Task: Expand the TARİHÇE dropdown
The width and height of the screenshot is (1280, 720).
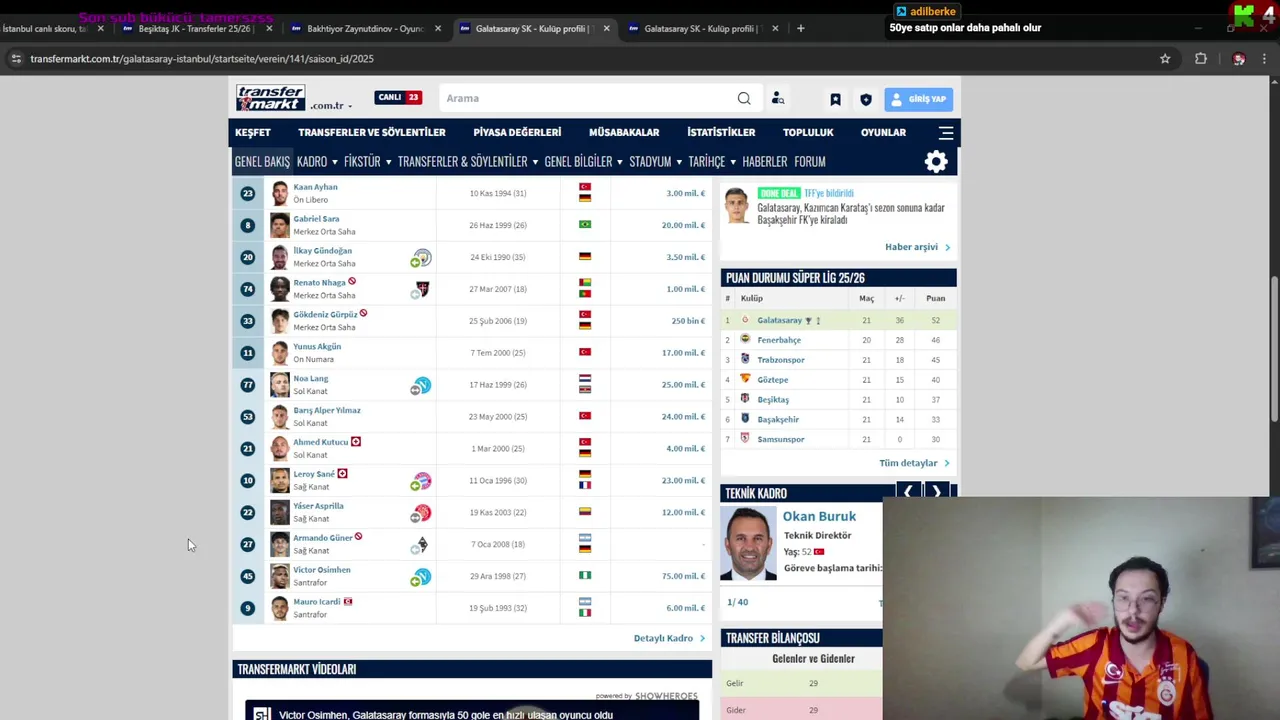Action: [x=711, y=161]
